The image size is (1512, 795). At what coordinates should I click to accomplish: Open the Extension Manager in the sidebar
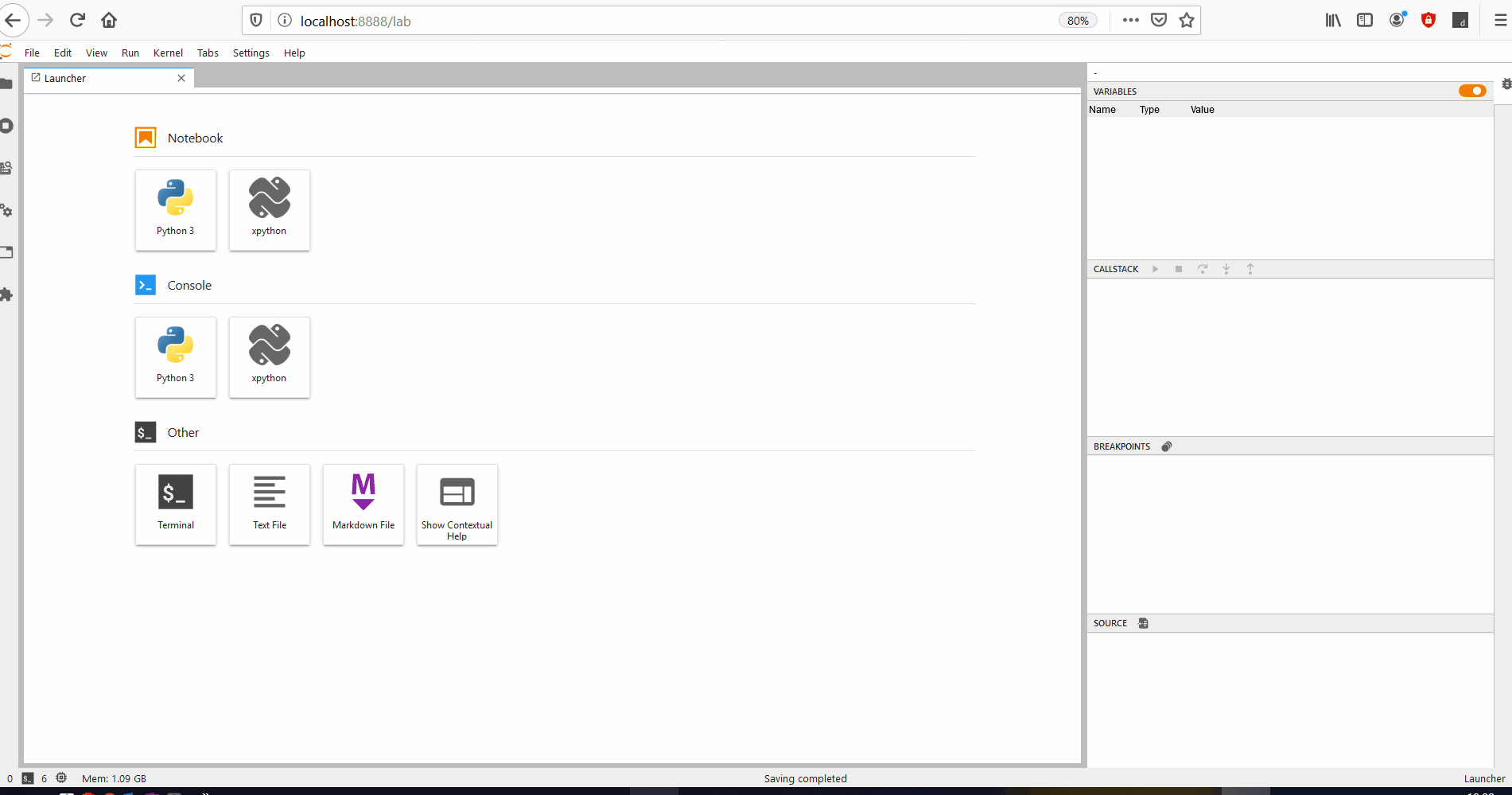click(6, 294)
